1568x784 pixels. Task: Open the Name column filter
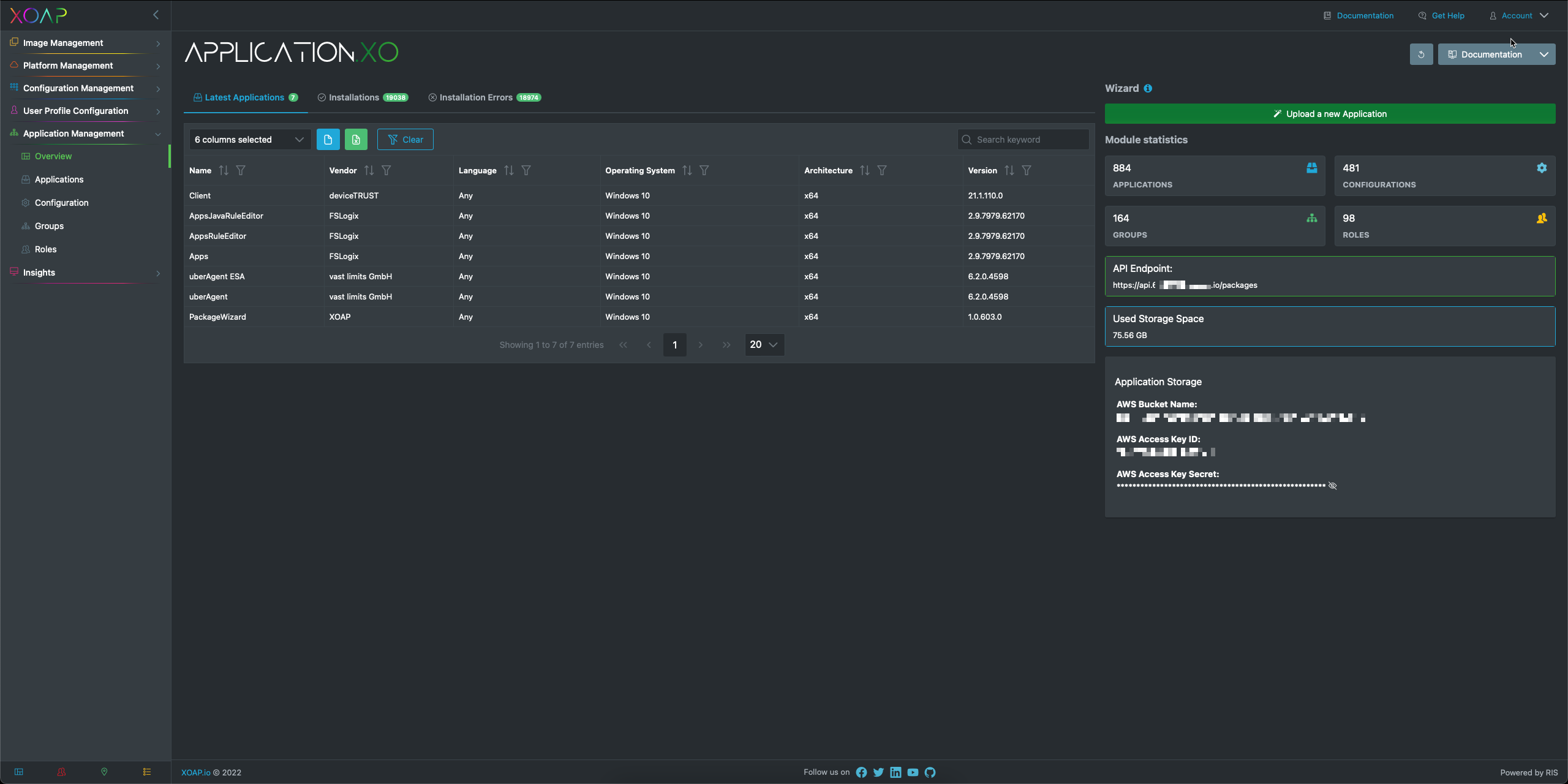tap(241, 170)
